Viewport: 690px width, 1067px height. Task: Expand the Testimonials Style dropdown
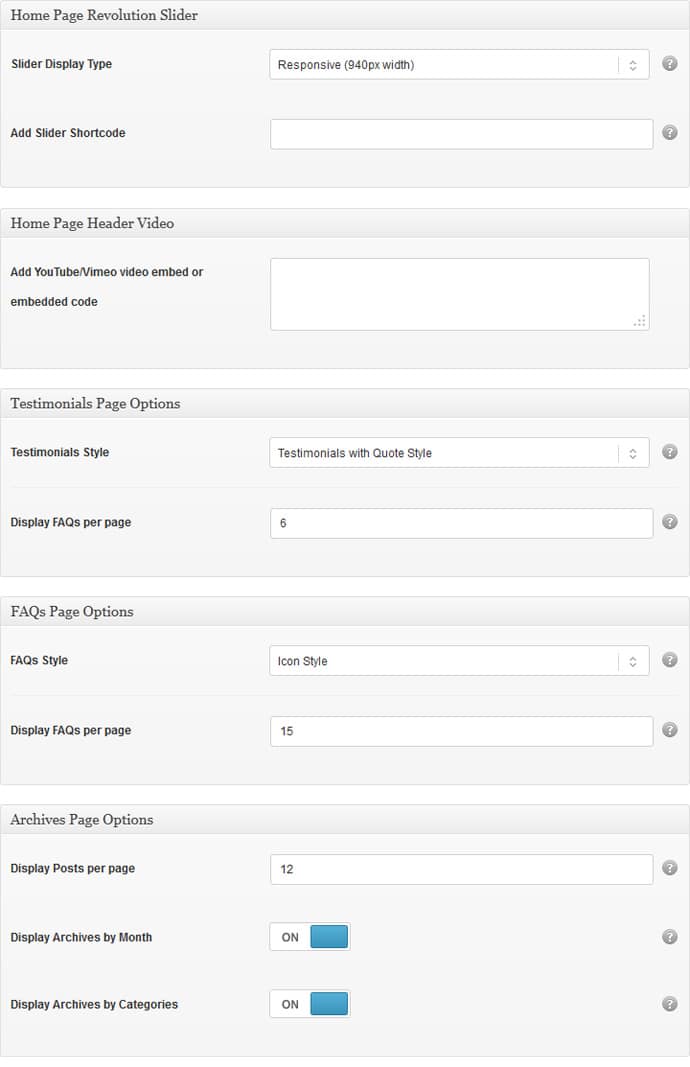[x=459, y=453]
